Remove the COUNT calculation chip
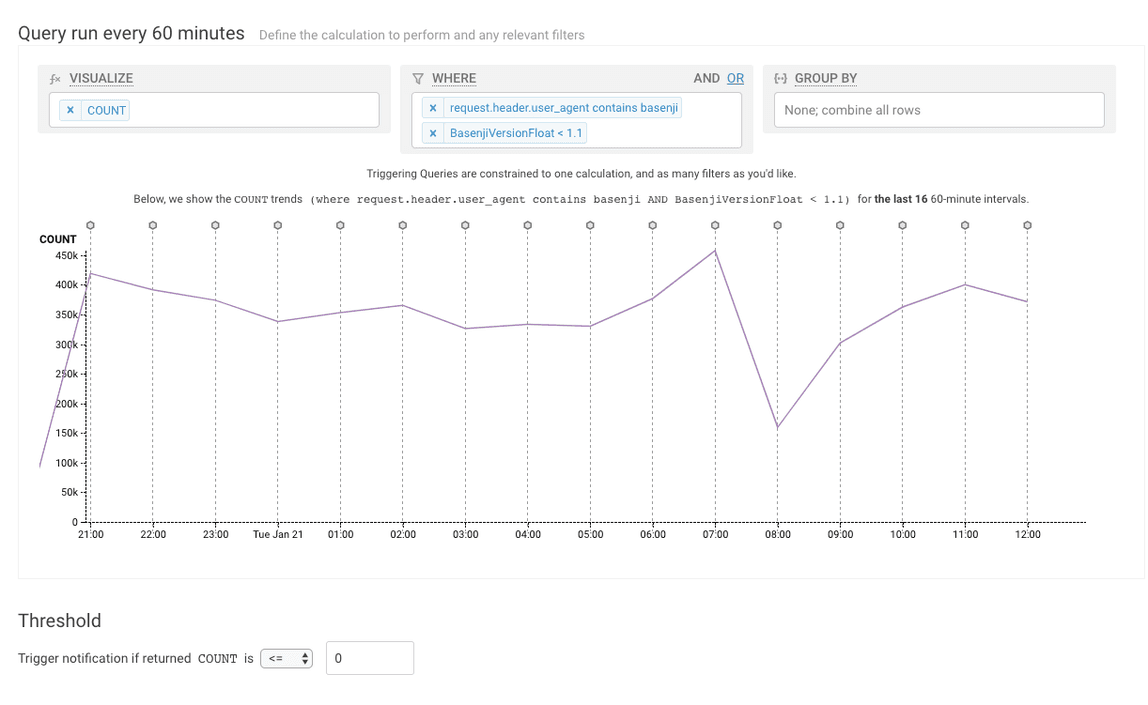 click(x=70, y=110)
